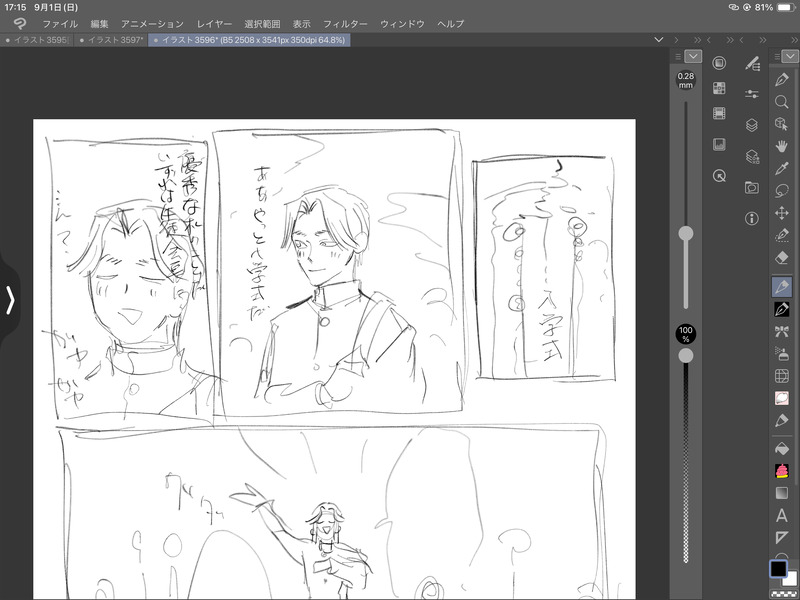The width and height of the screenshot is (800, 600).
Task: Open the 表示 menu
Action: 302,24
